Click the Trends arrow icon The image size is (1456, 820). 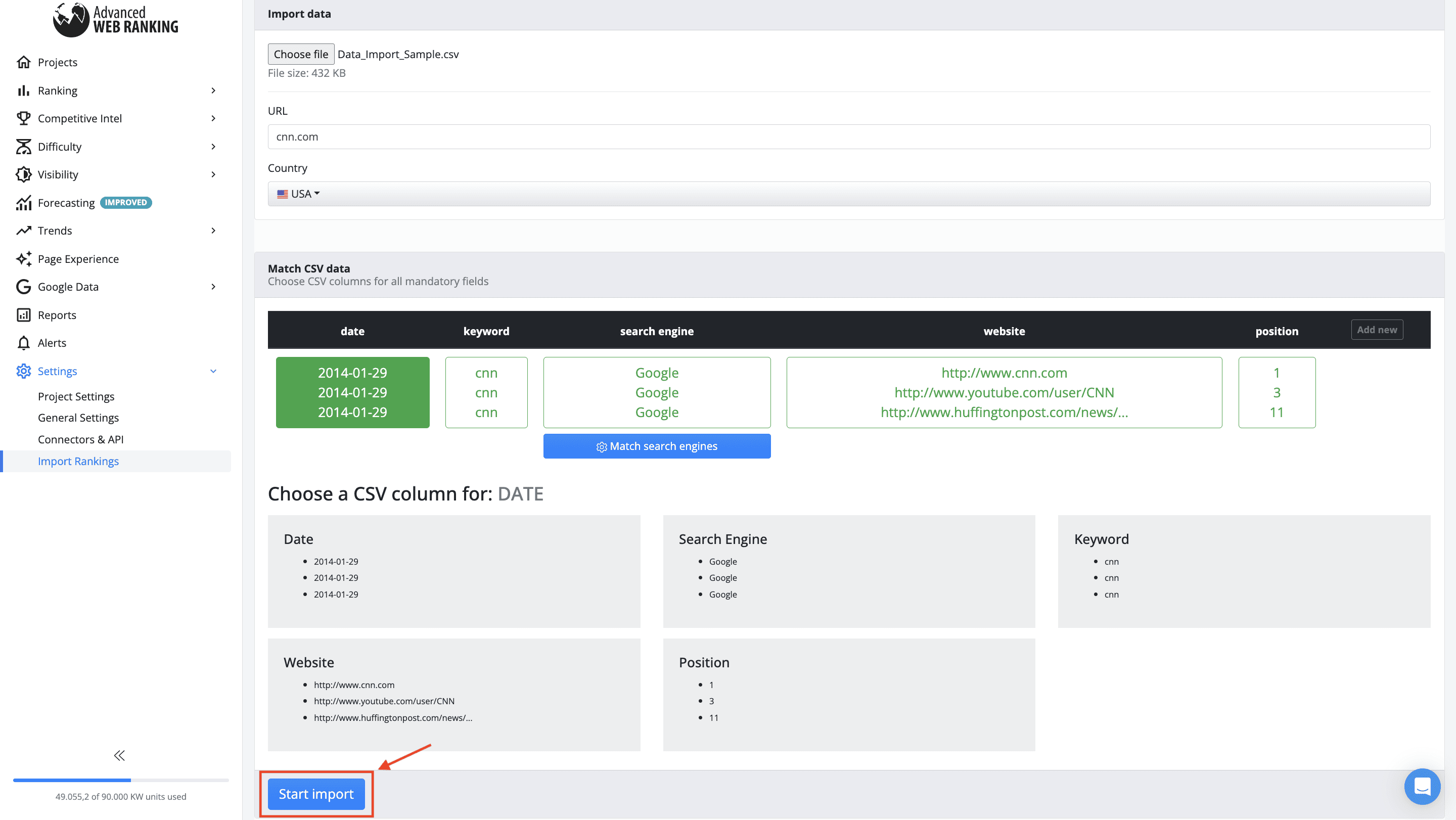pos(23,231)
